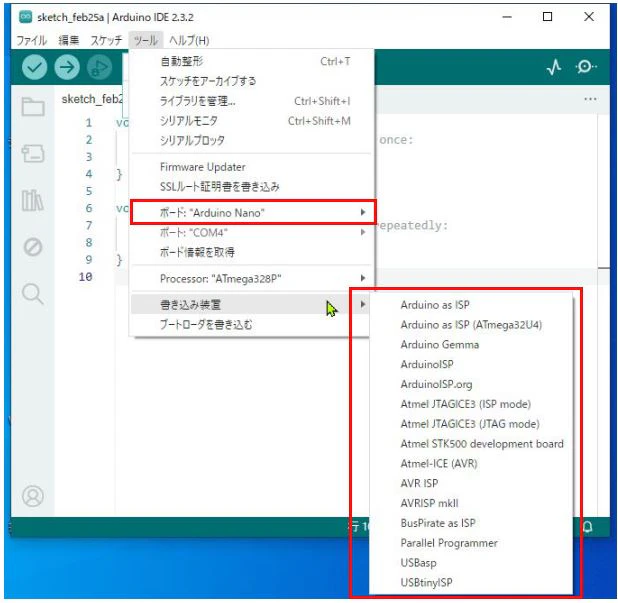The image size is (618, 603).
Task: Select シリアルプロッタ menu entry
Action: (251, 141)
